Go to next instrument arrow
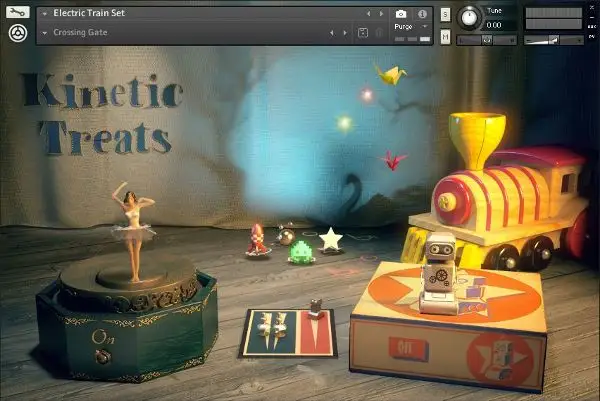Screen dimensions: 600x401 coord(381,14)
